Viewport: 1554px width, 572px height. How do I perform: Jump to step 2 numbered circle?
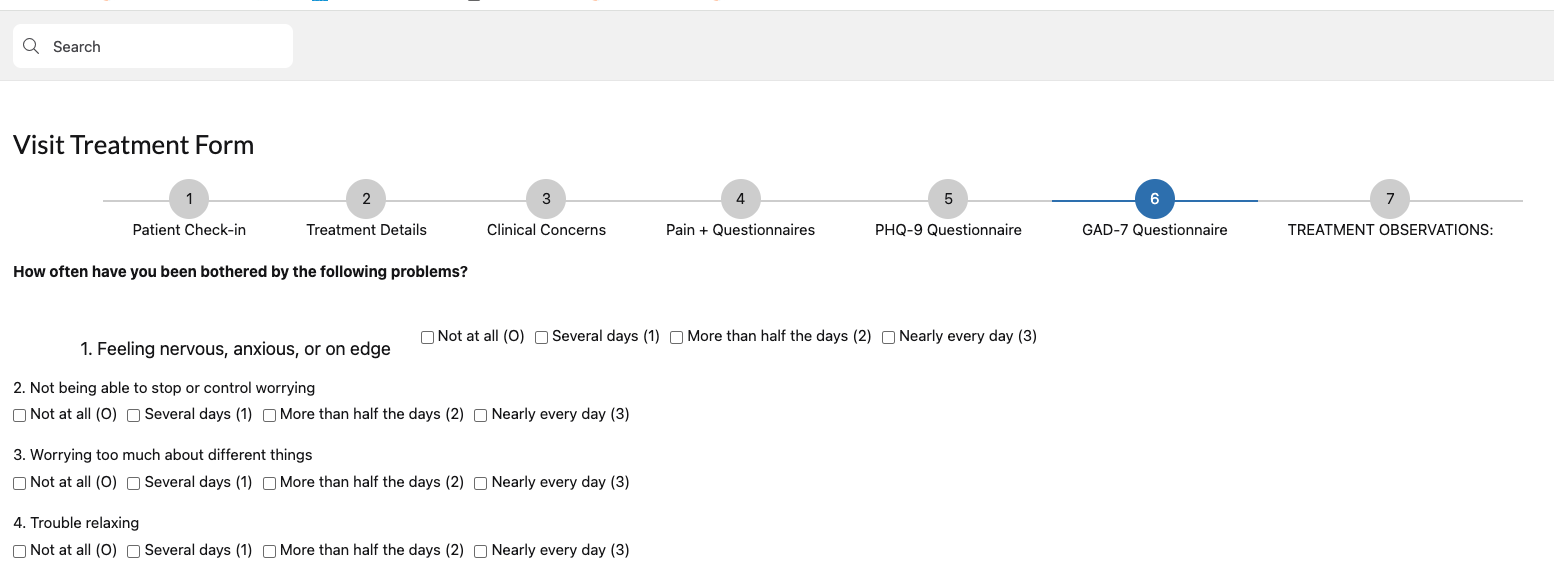[x=366, y=199]
